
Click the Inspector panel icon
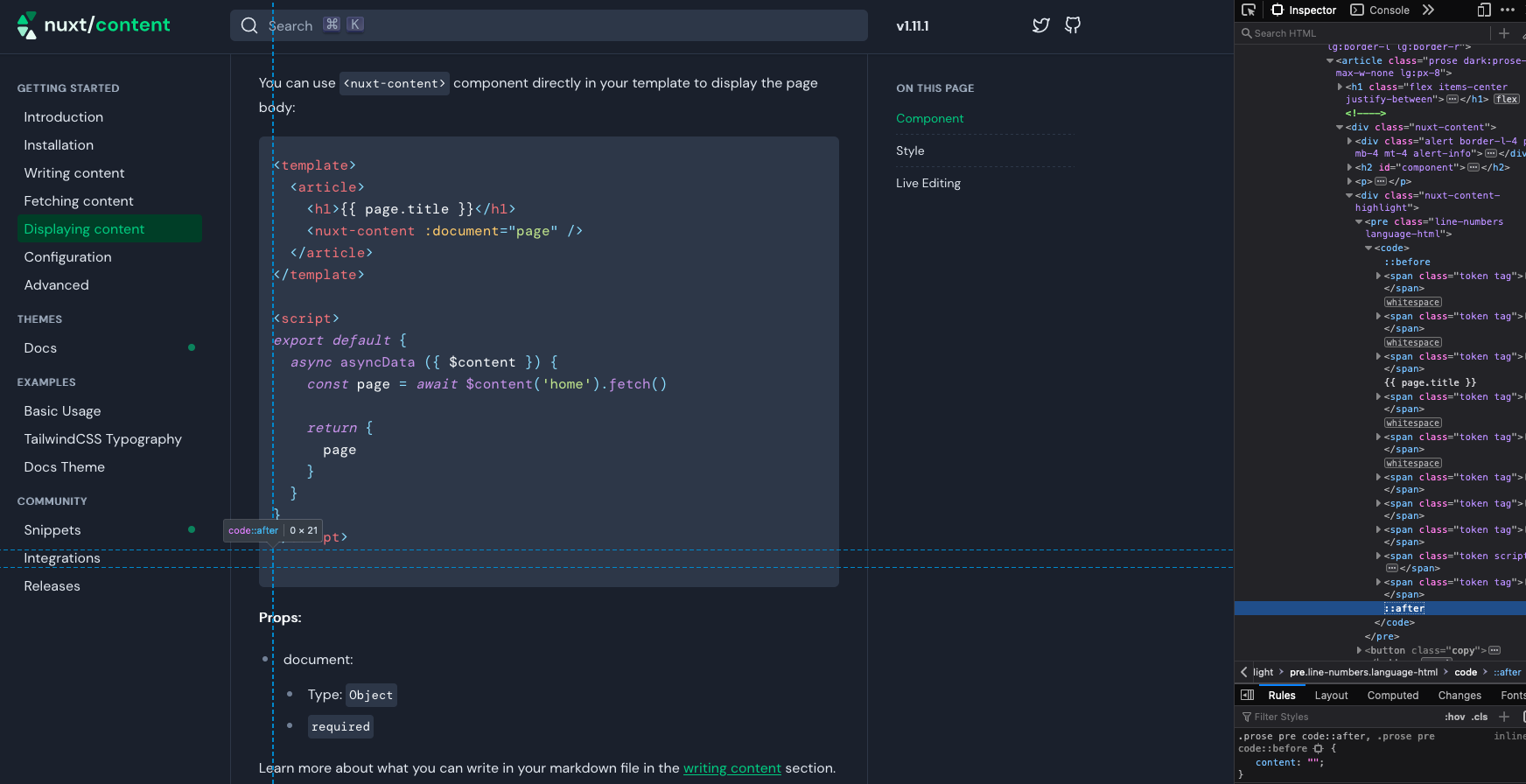pos(1277,10)
